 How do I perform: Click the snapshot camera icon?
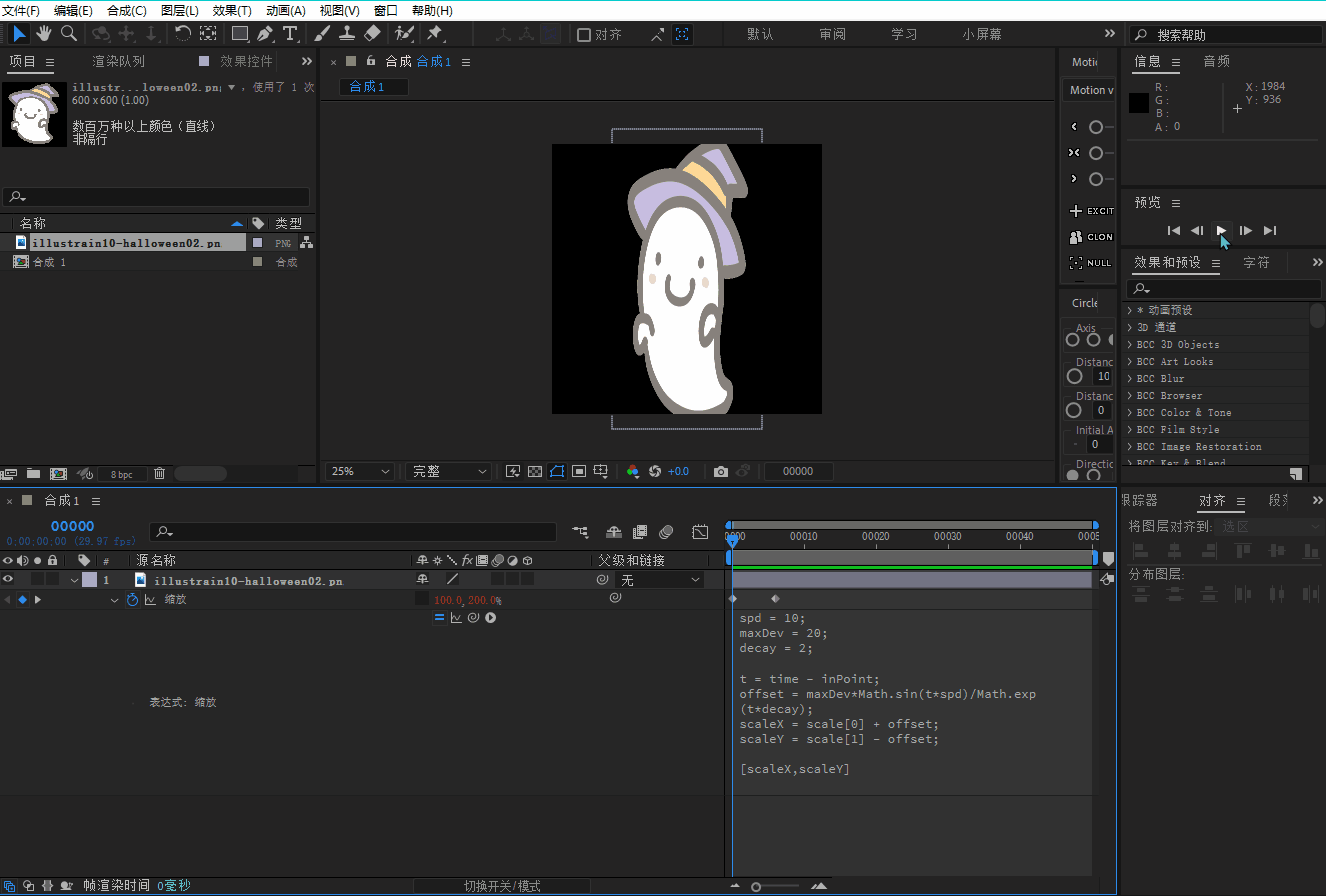click(720, 471)
